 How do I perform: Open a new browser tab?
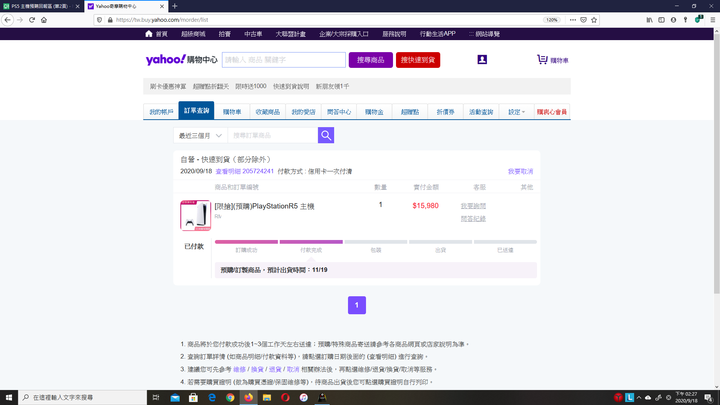tap(175, 6)
